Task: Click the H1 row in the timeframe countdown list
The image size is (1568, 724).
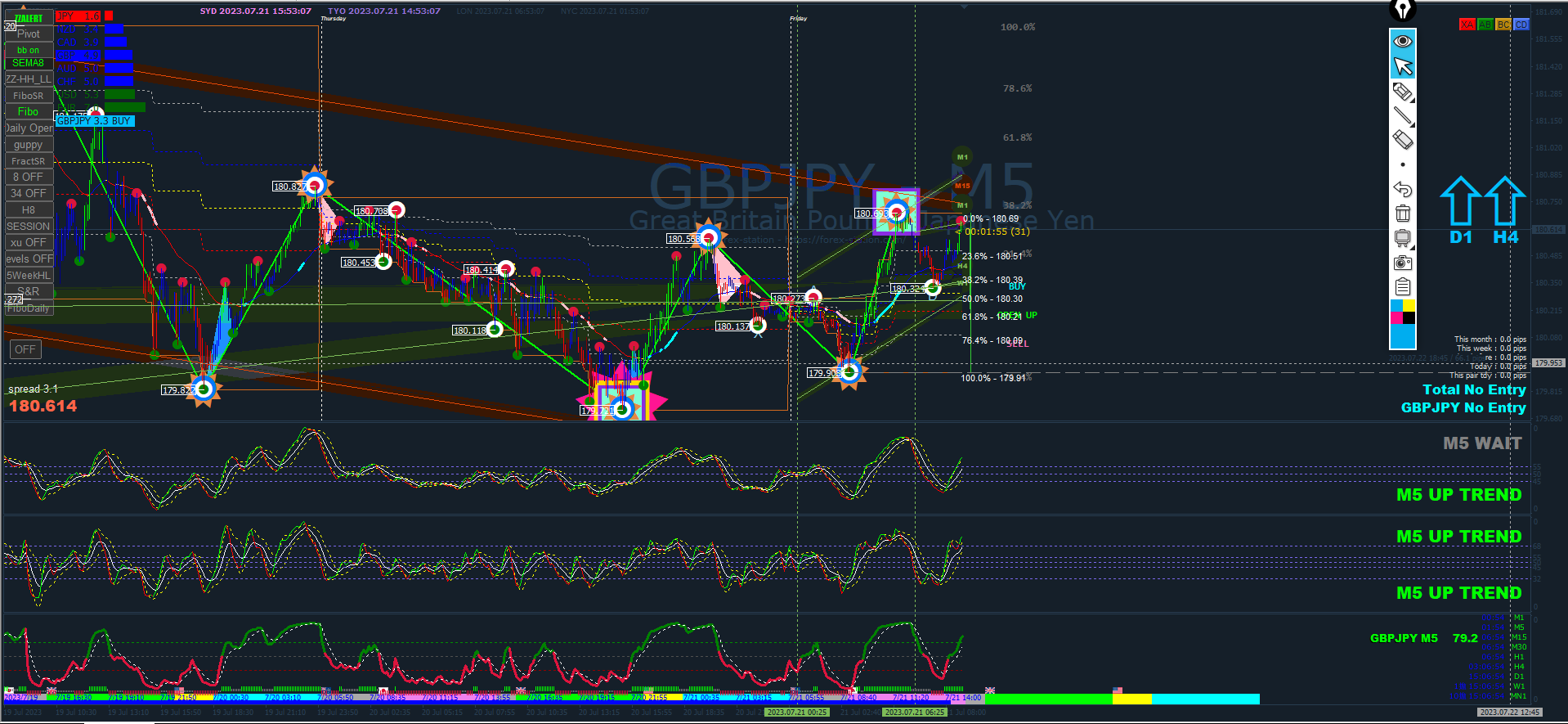Action: click(x=1504, y=657)
